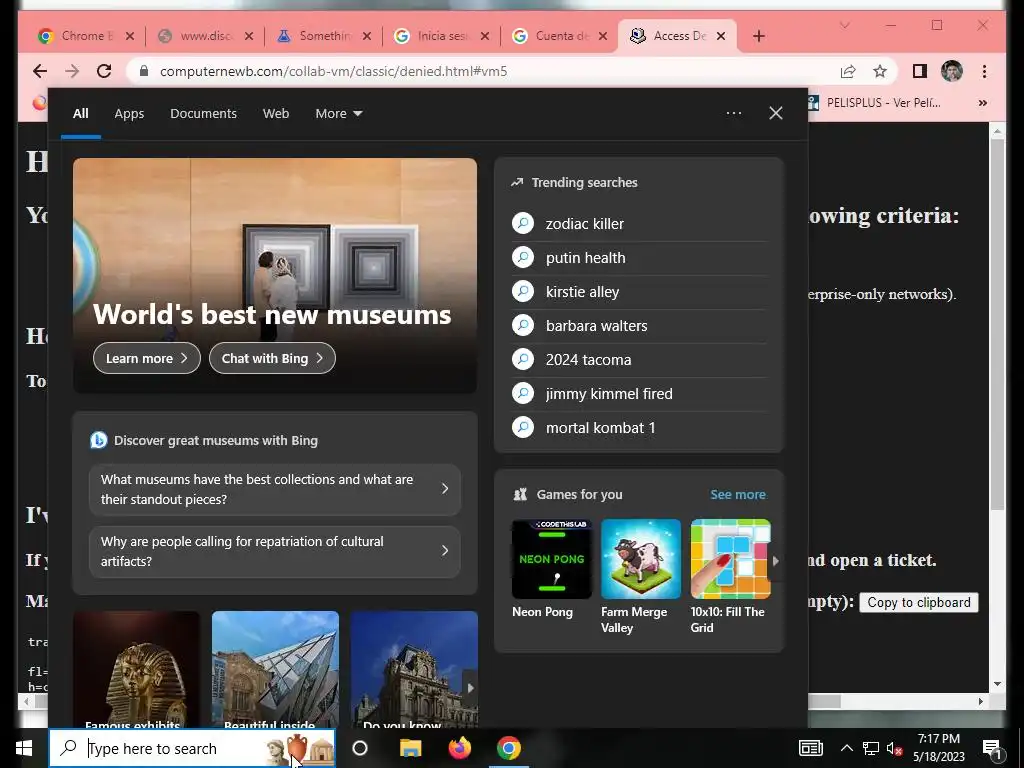Click the taskbar clock showing 7:17 PM
The image size is (1024, 768).
click(x=938, y=748)
